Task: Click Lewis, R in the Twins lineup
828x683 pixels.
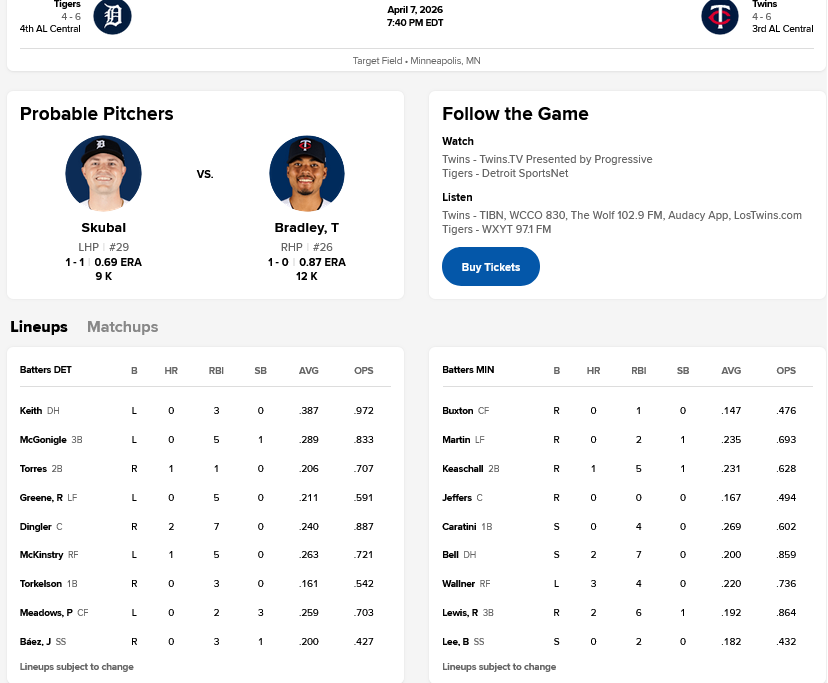Action: click(460, 613)
